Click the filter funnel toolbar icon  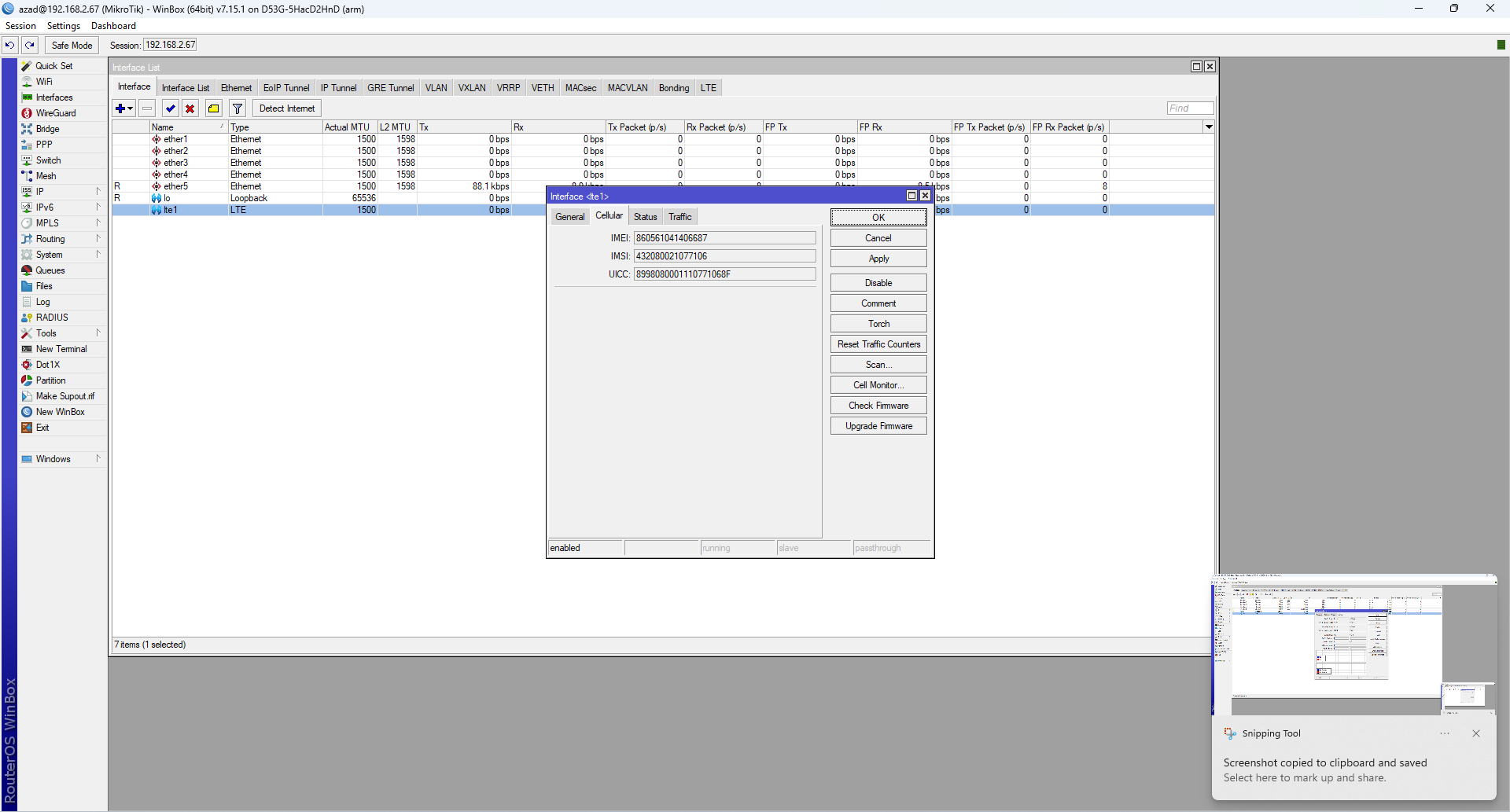tap(238, 108)
